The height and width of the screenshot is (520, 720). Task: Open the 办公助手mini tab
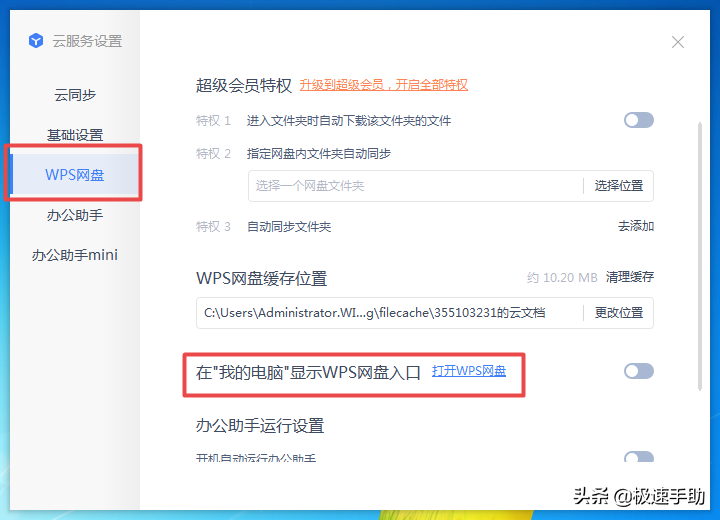click(75, 255)
